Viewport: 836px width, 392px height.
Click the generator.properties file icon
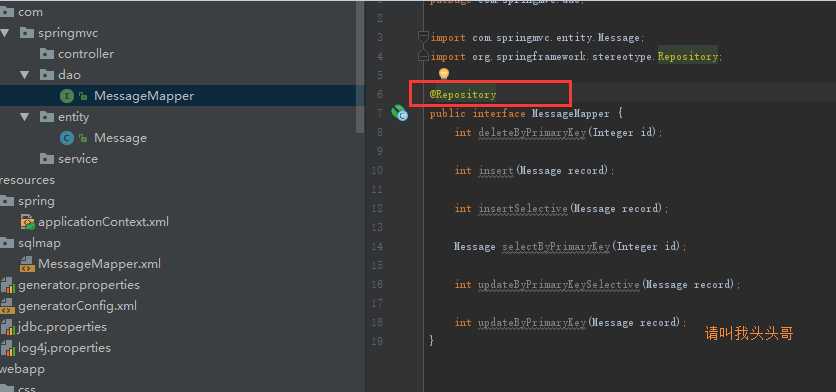(7, 286)
